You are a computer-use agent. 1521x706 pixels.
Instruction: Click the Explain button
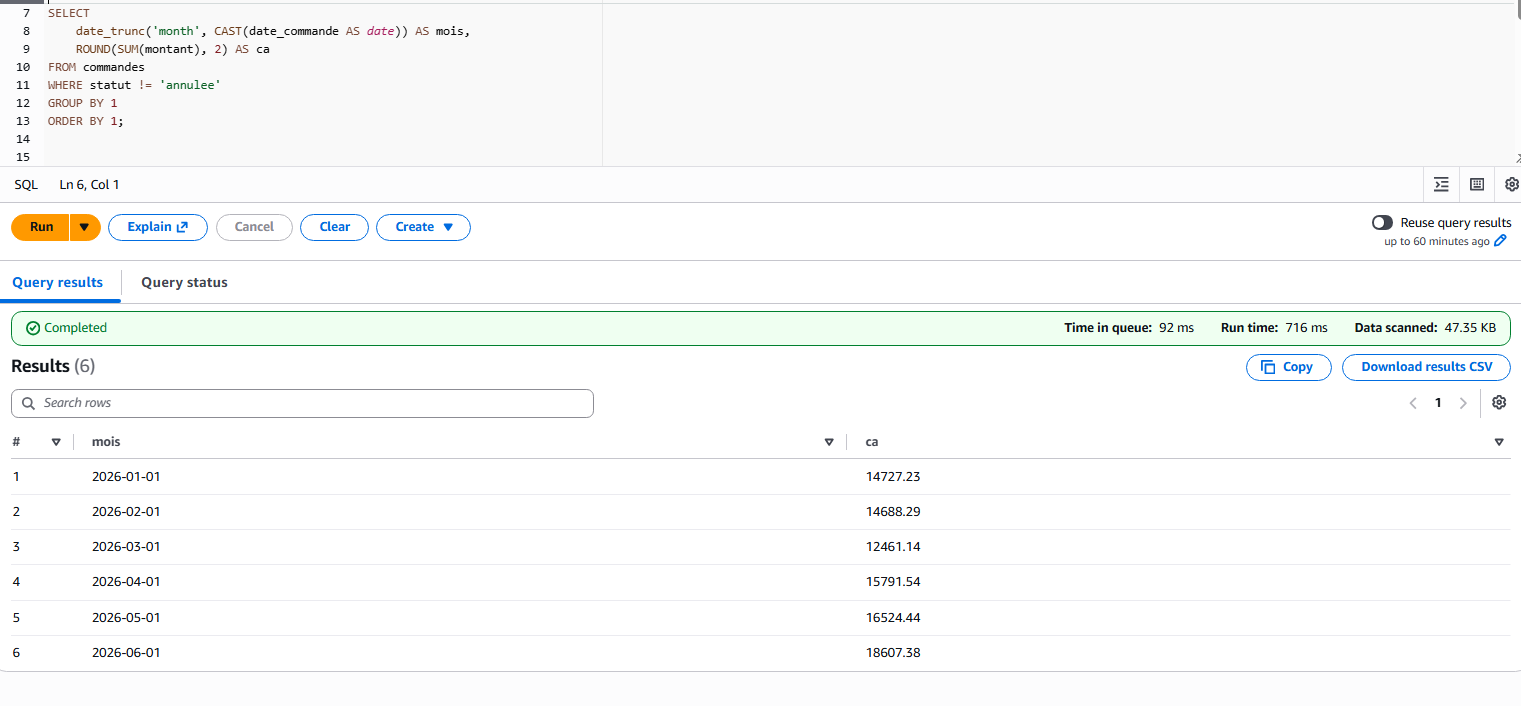(158, 227)
